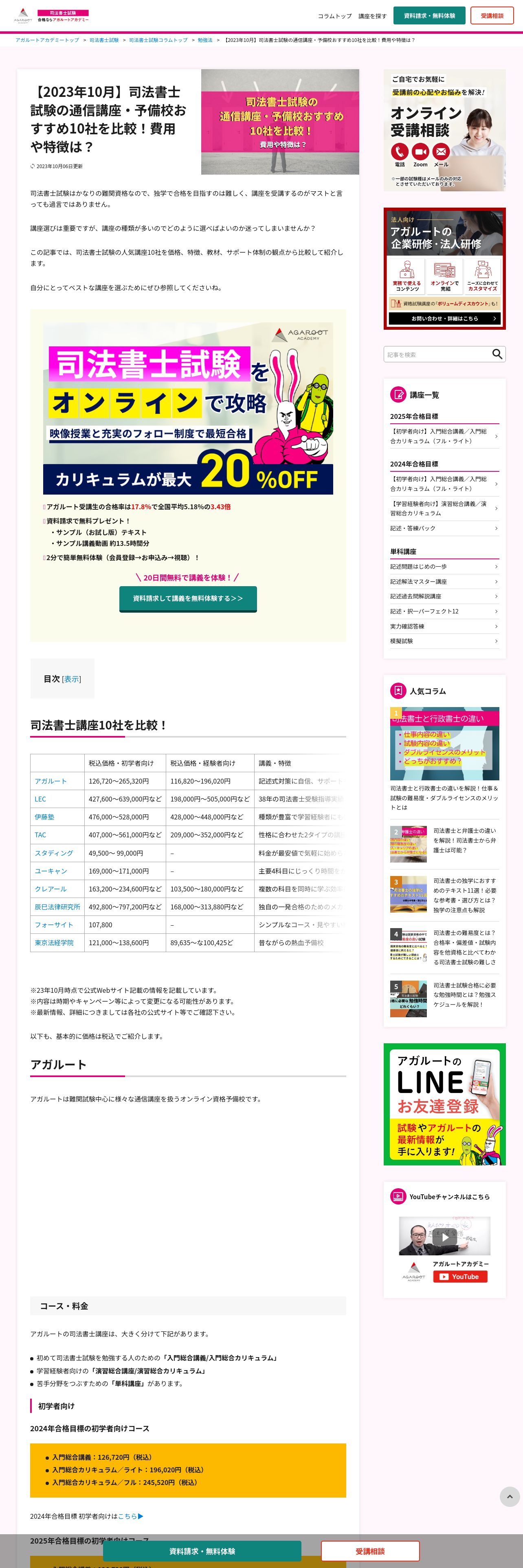Go to 勉強法 breadcrumb link
The image size is (523, 1568).
click(x=205, y=40)
